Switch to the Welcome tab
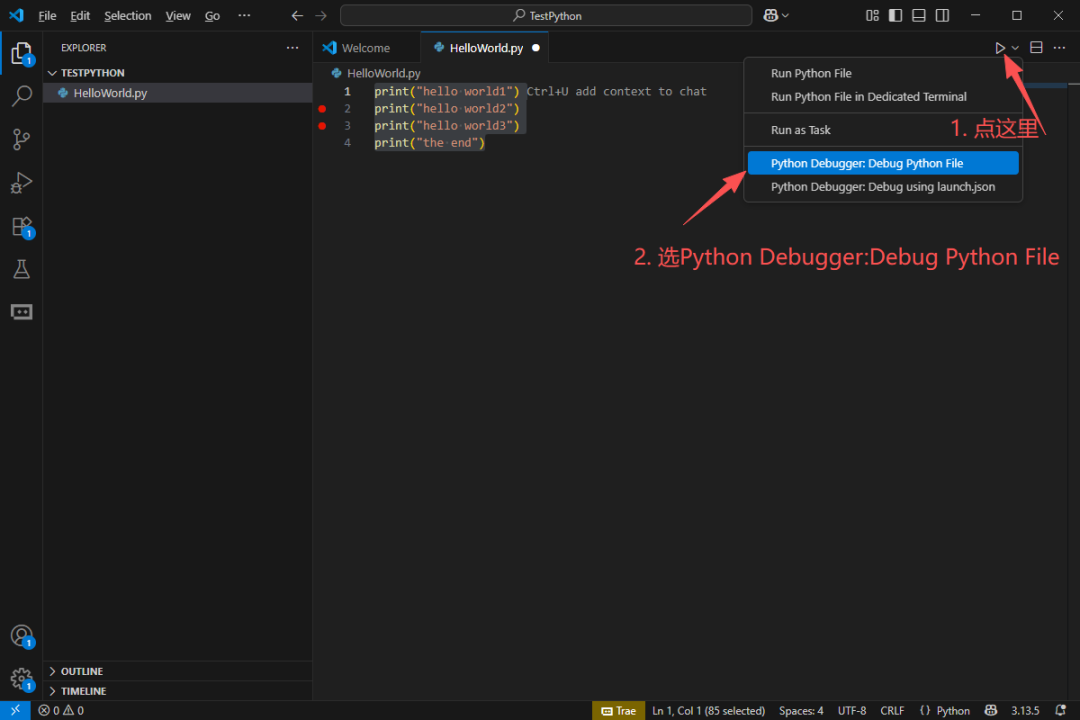The image size is (1080, 720). tap(366, 48)
